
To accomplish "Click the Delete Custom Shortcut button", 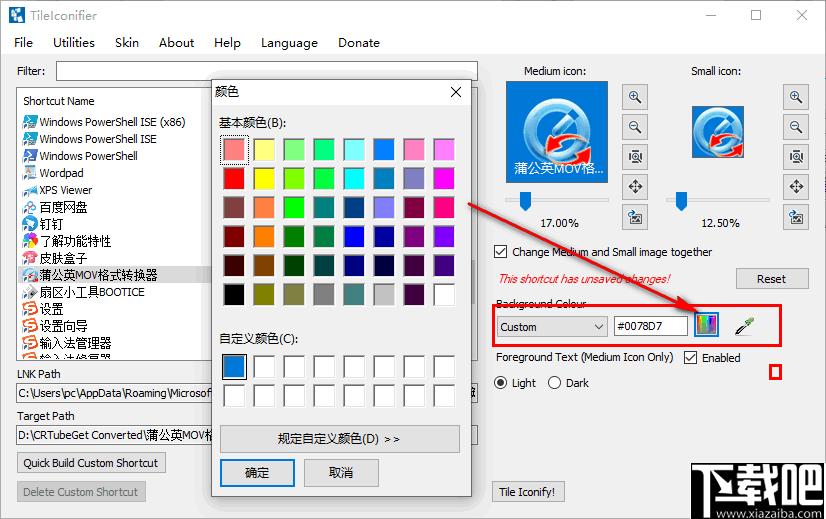I will click(x=81, y=492).
